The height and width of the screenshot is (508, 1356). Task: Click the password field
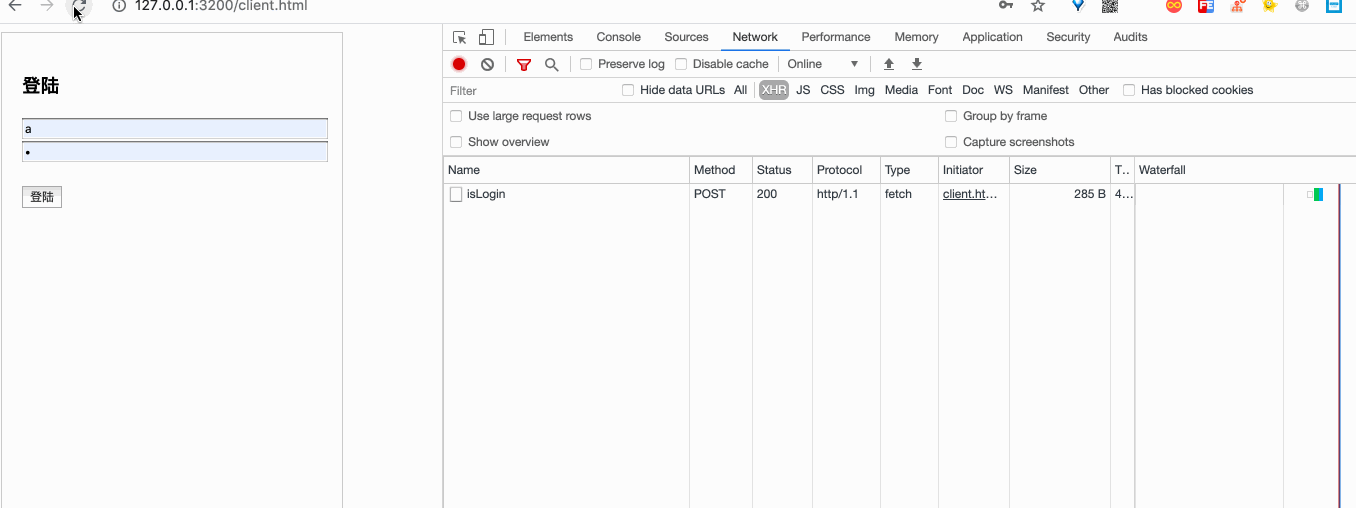point(175,152)
